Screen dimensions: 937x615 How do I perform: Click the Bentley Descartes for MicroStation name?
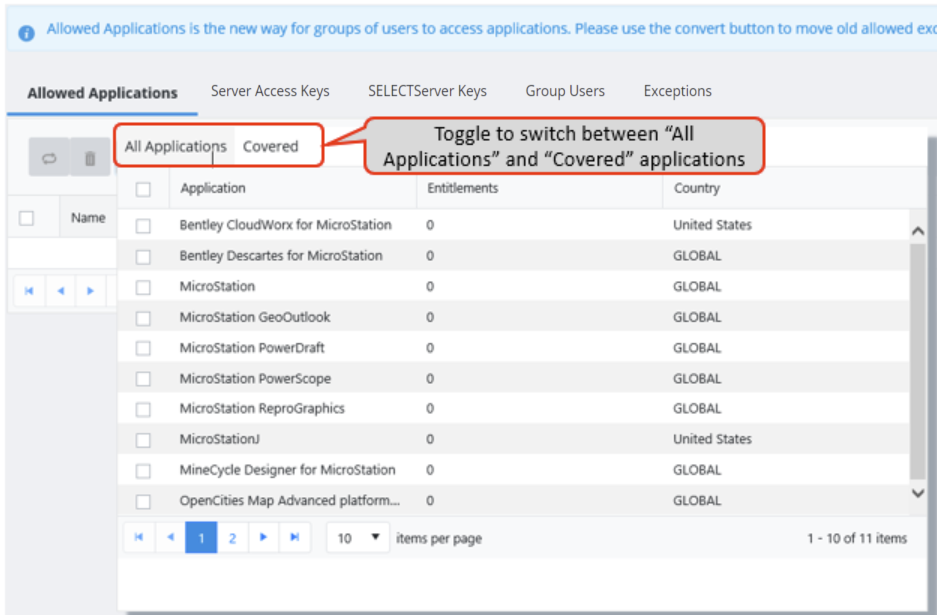(x=281, y=256)
